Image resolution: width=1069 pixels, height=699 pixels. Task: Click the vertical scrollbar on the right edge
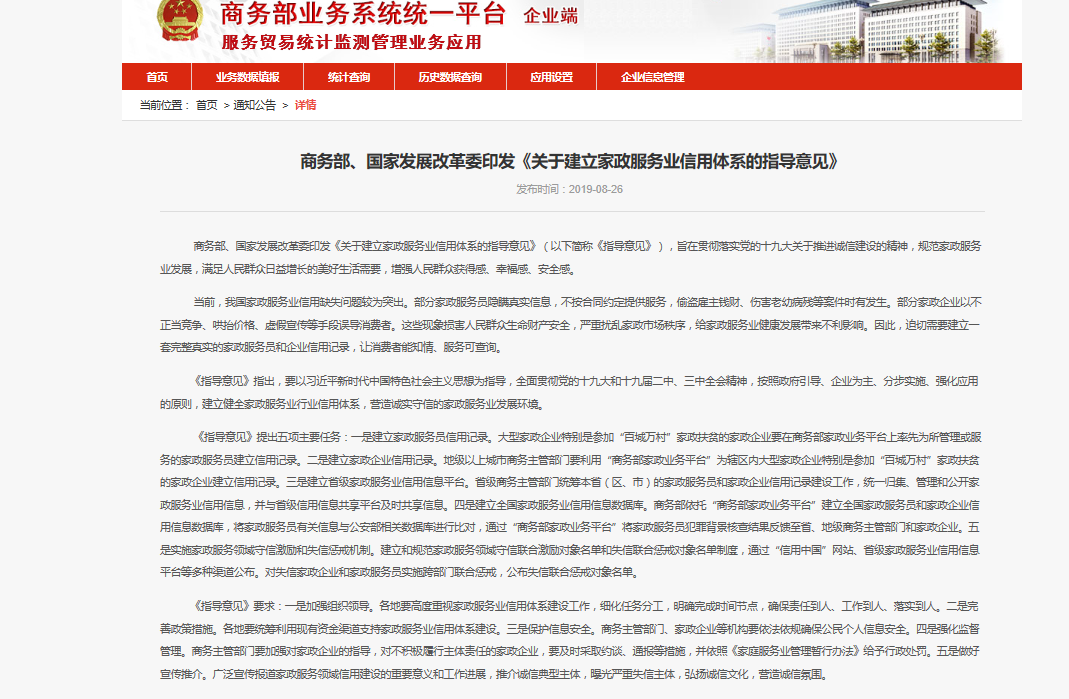(x=1064, y=350)
